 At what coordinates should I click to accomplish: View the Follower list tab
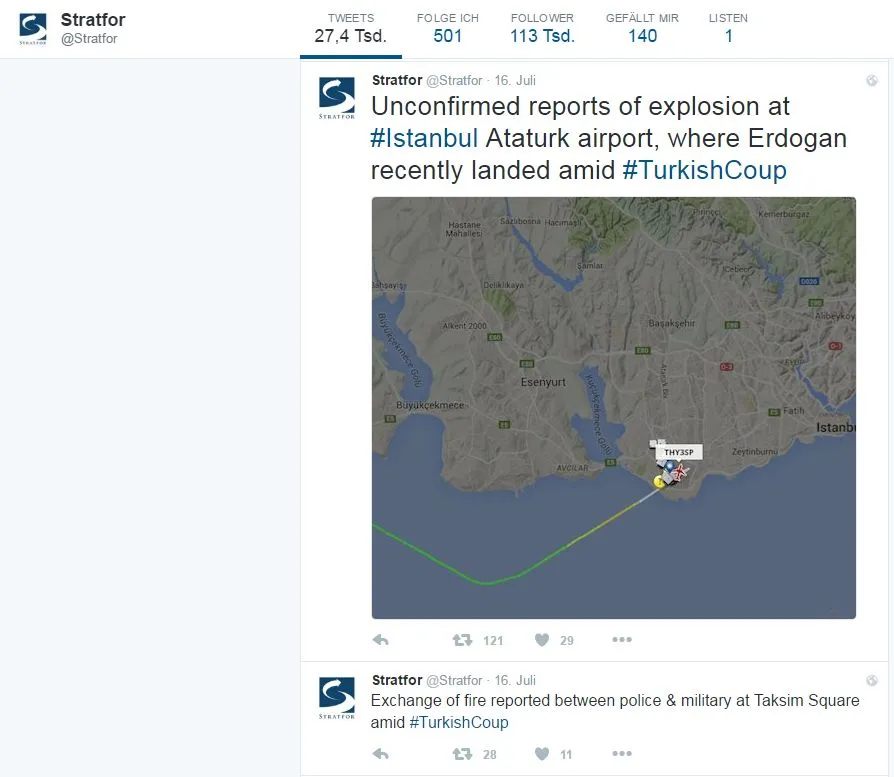(542, 29)
